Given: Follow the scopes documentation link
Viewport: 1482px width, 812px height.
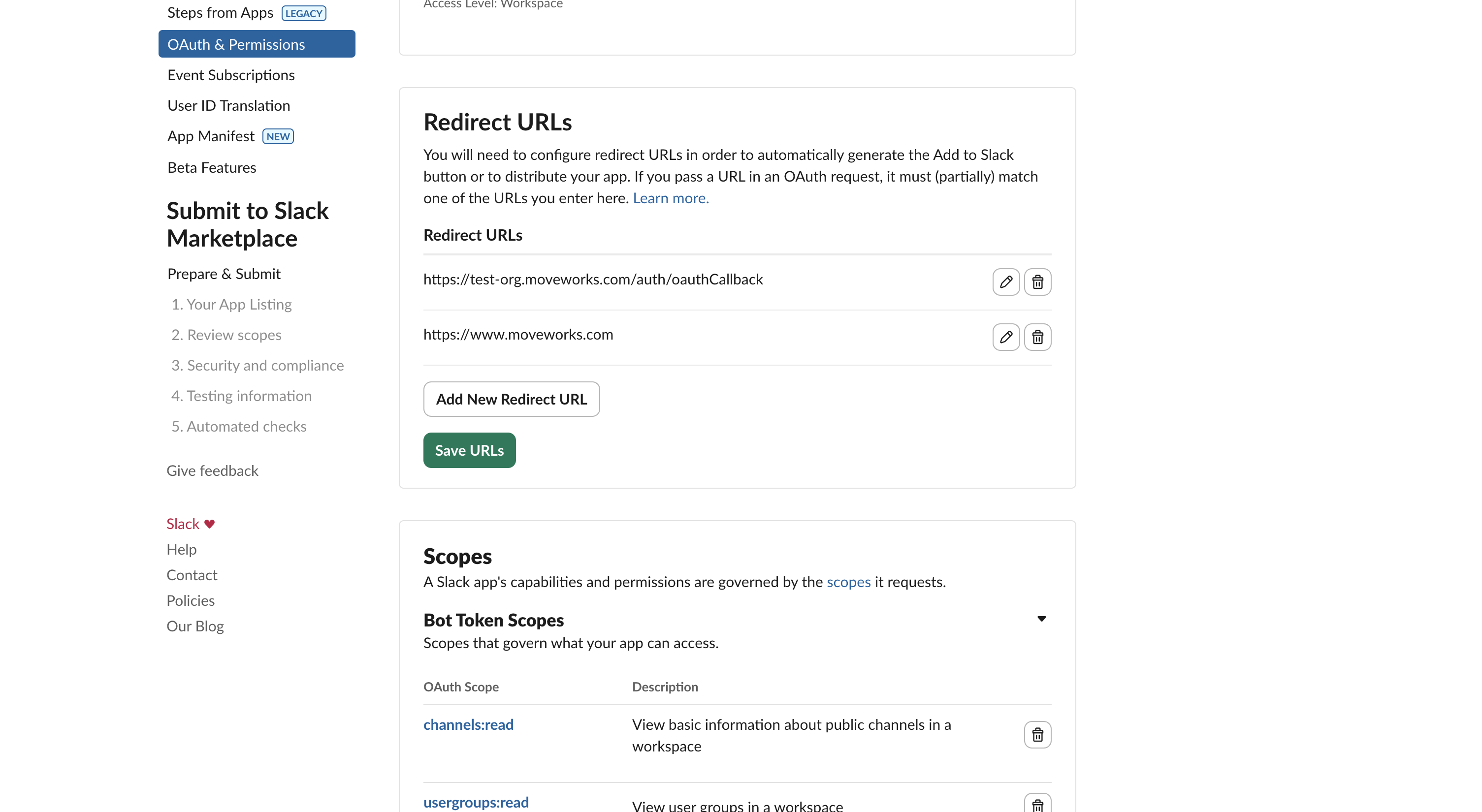Looking at the screenshot, I should pyautogui.click(x=848, y=582).
